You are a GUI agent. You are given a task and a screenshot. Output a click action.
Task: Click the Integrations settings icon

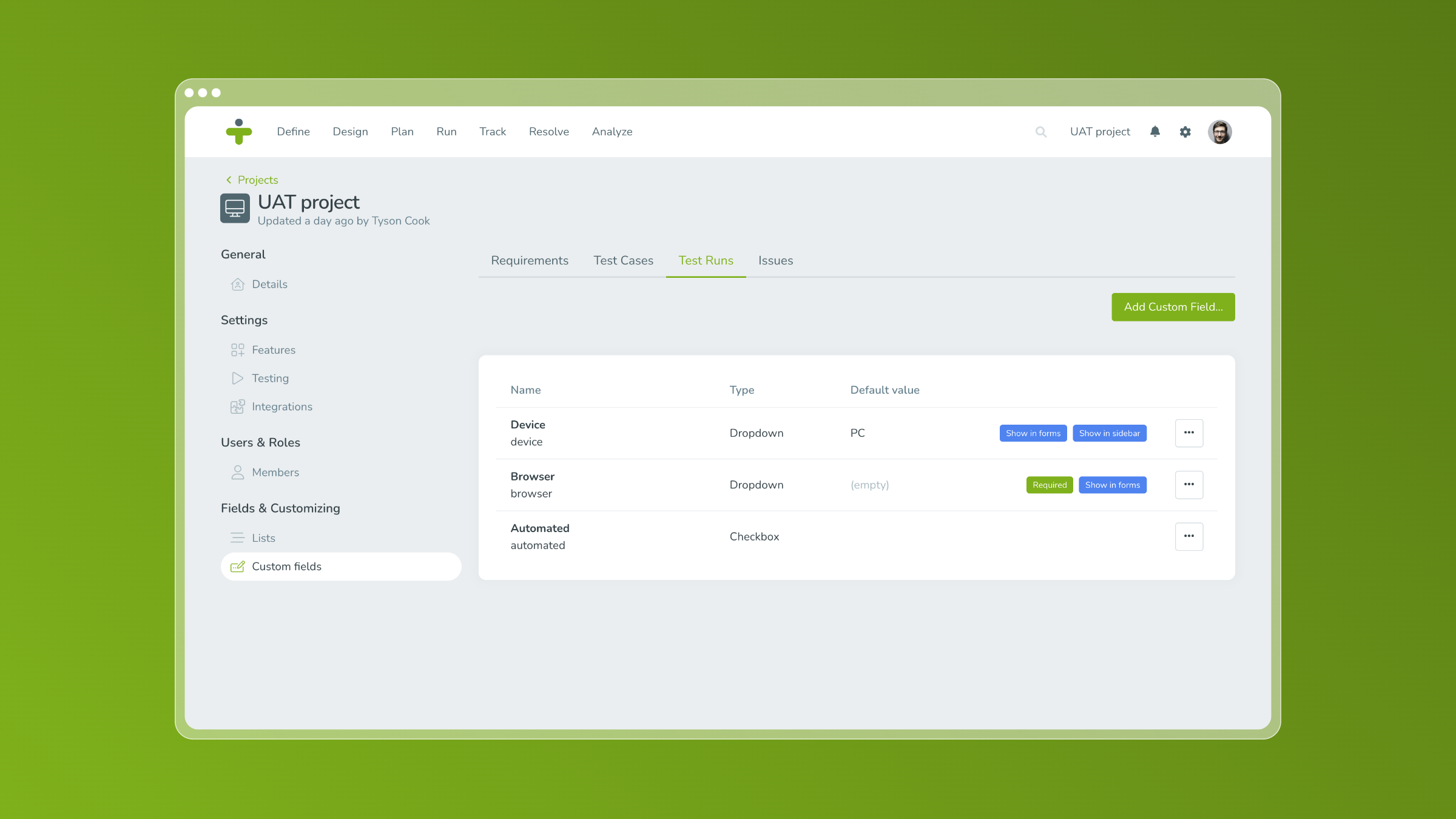coord(237,406)
